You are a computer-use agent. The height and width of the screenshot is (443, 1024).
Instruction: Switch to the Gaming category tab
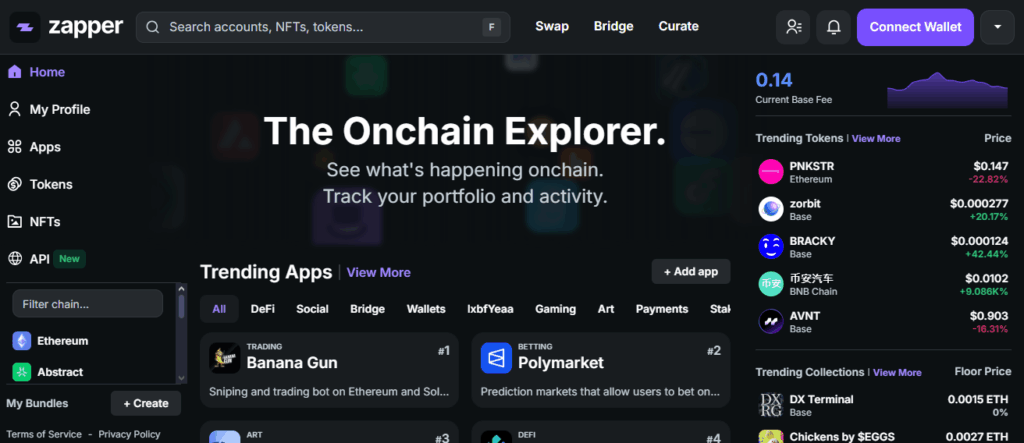coord(555,309)
